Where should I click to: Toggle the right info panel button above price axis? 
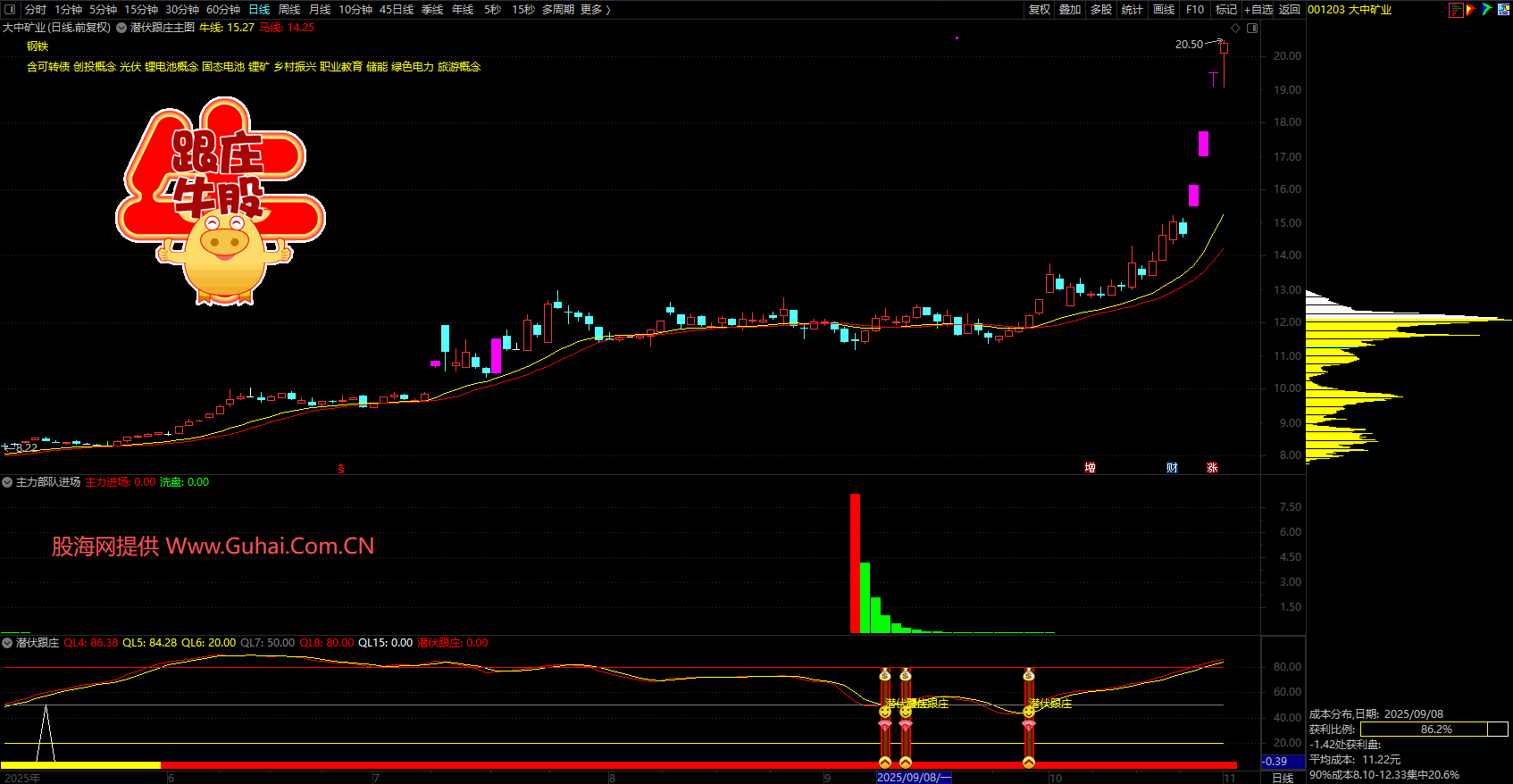(x=1252, y=28)
